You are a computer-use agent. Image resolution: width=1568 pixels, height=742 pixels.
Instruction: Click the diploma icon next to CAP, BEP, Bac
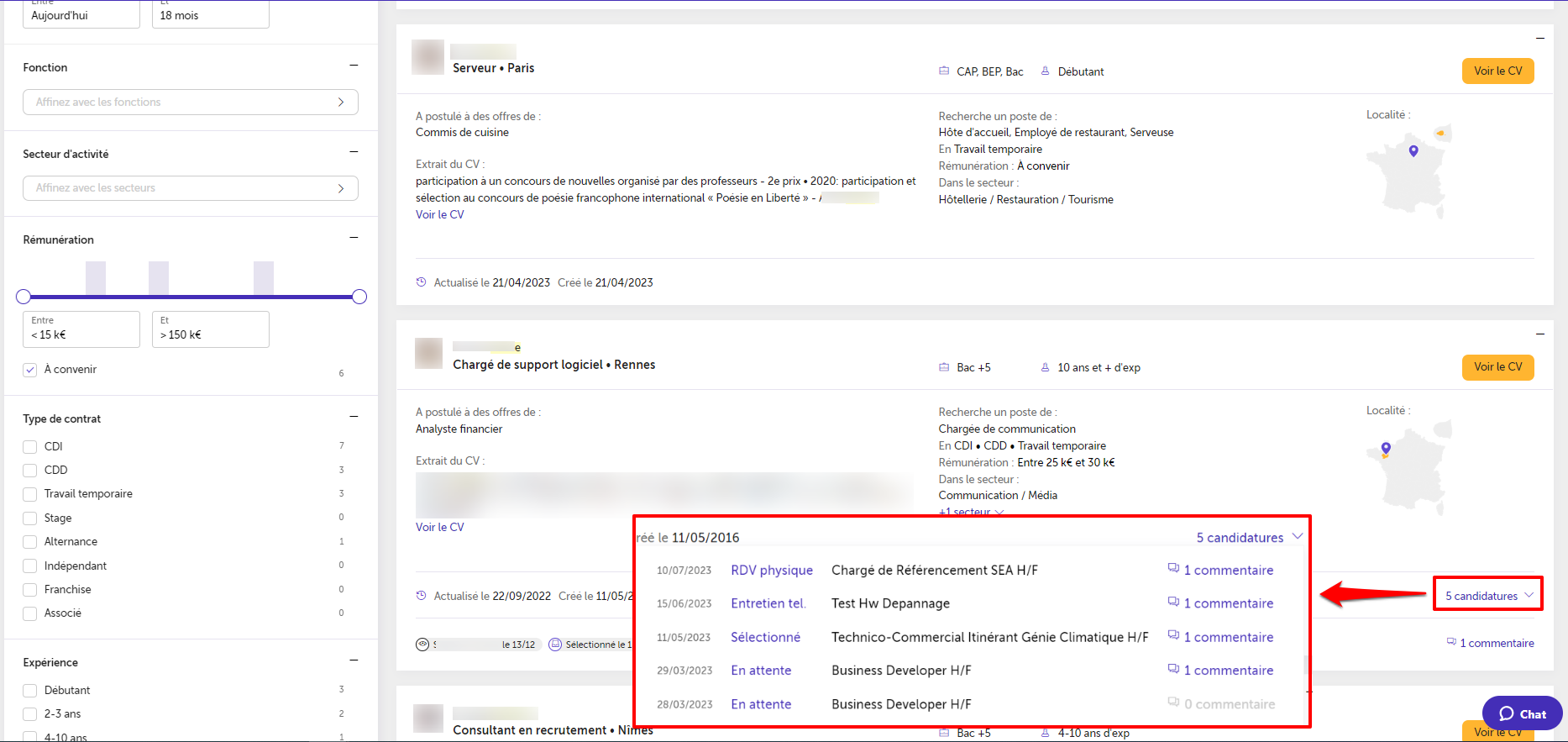(x=944, y=71)
